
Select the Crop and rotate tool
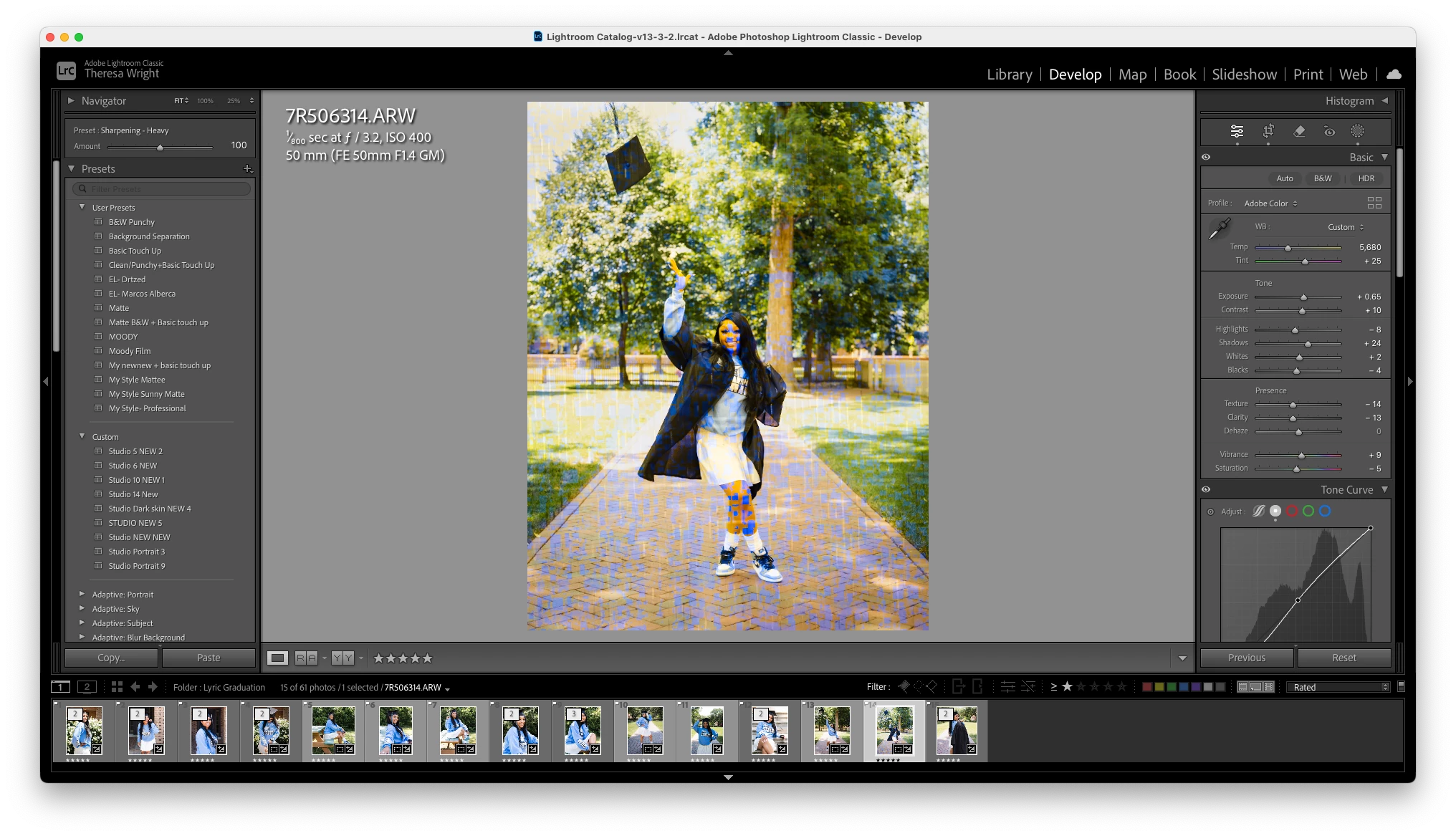(x=1268, y=131)
